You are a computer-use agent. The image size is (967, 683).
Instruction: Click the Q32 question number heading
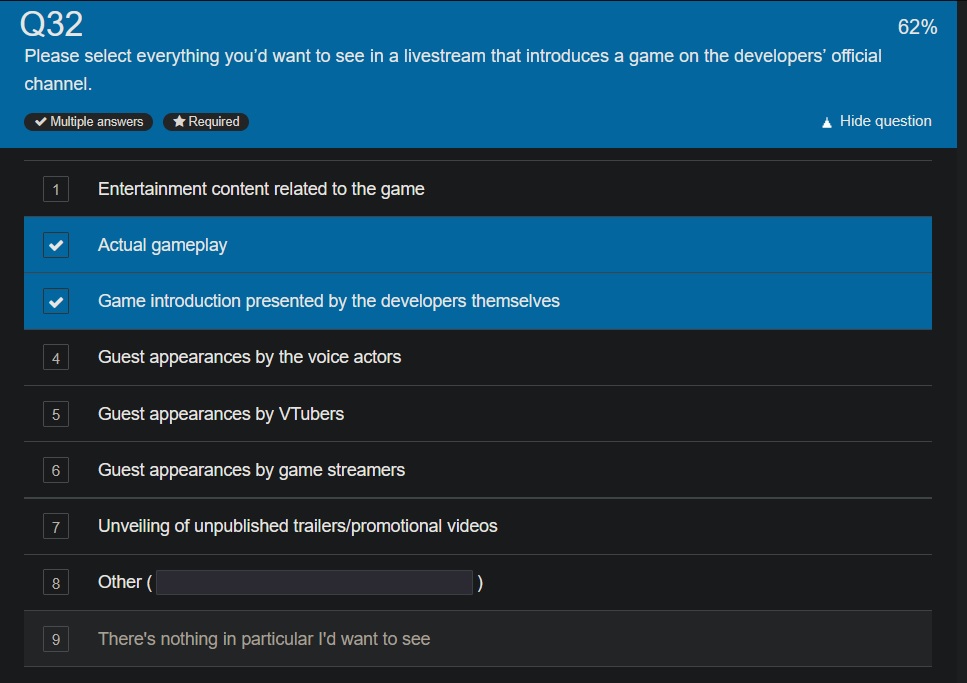(51, 24)
